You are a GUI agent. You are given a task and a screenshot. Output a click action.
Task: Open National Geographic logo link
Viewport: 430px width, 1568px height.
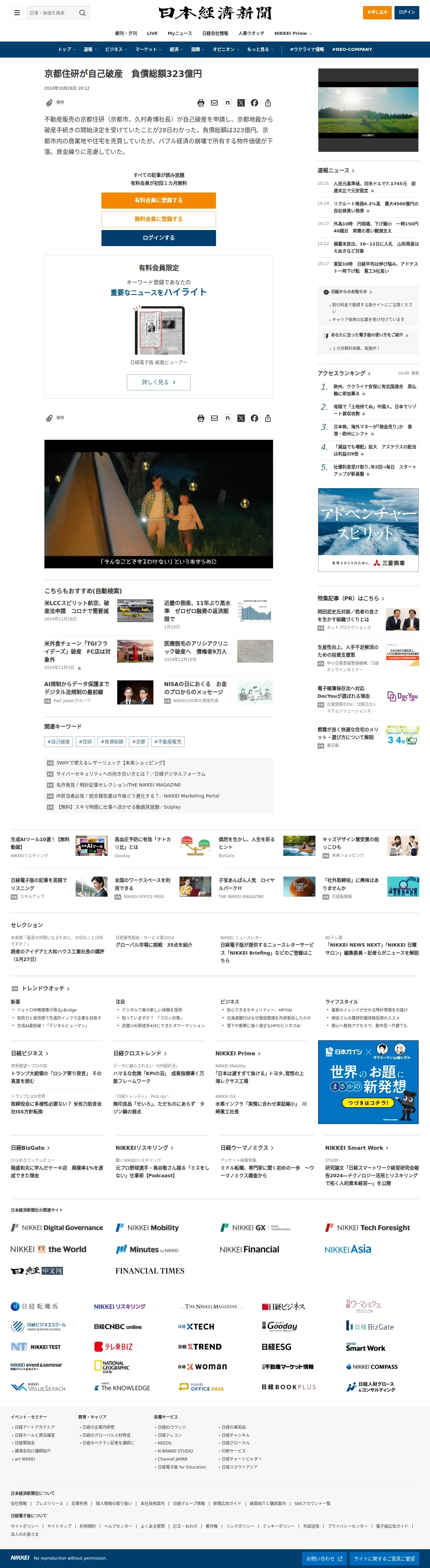(x=112, y=1366)
